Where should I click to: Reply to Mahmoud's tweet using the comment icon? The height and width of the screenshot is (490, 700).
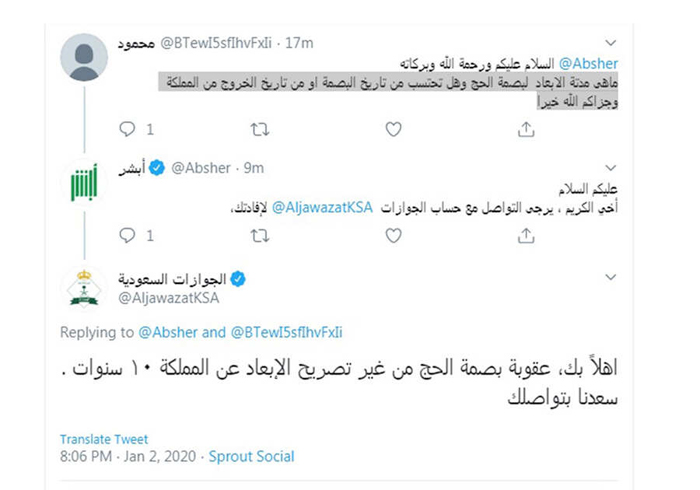pos(127,129)
